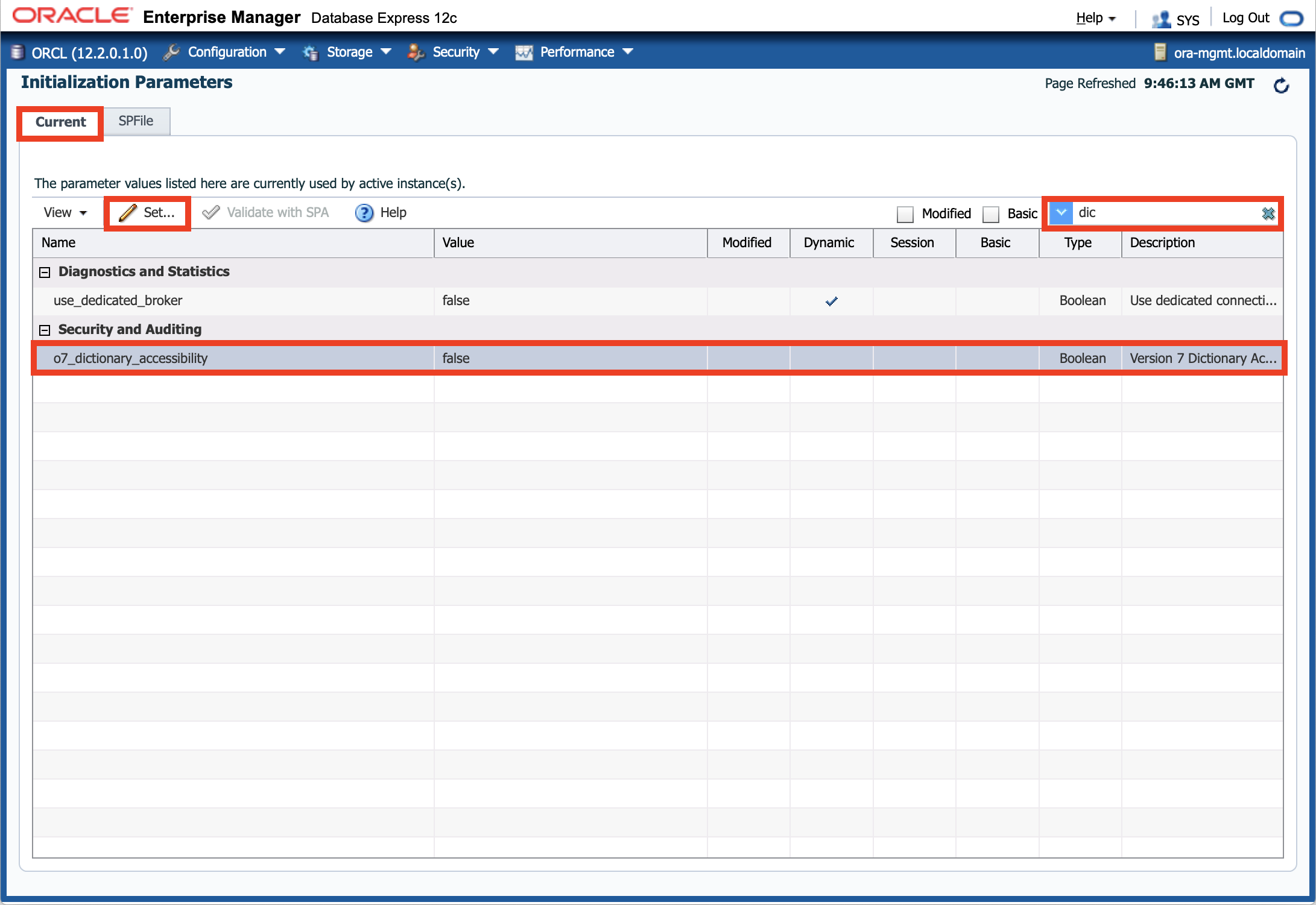Screen dimensions: 1316x905
Task: Click the Storage gear icon
Action: tap(311, 52)
